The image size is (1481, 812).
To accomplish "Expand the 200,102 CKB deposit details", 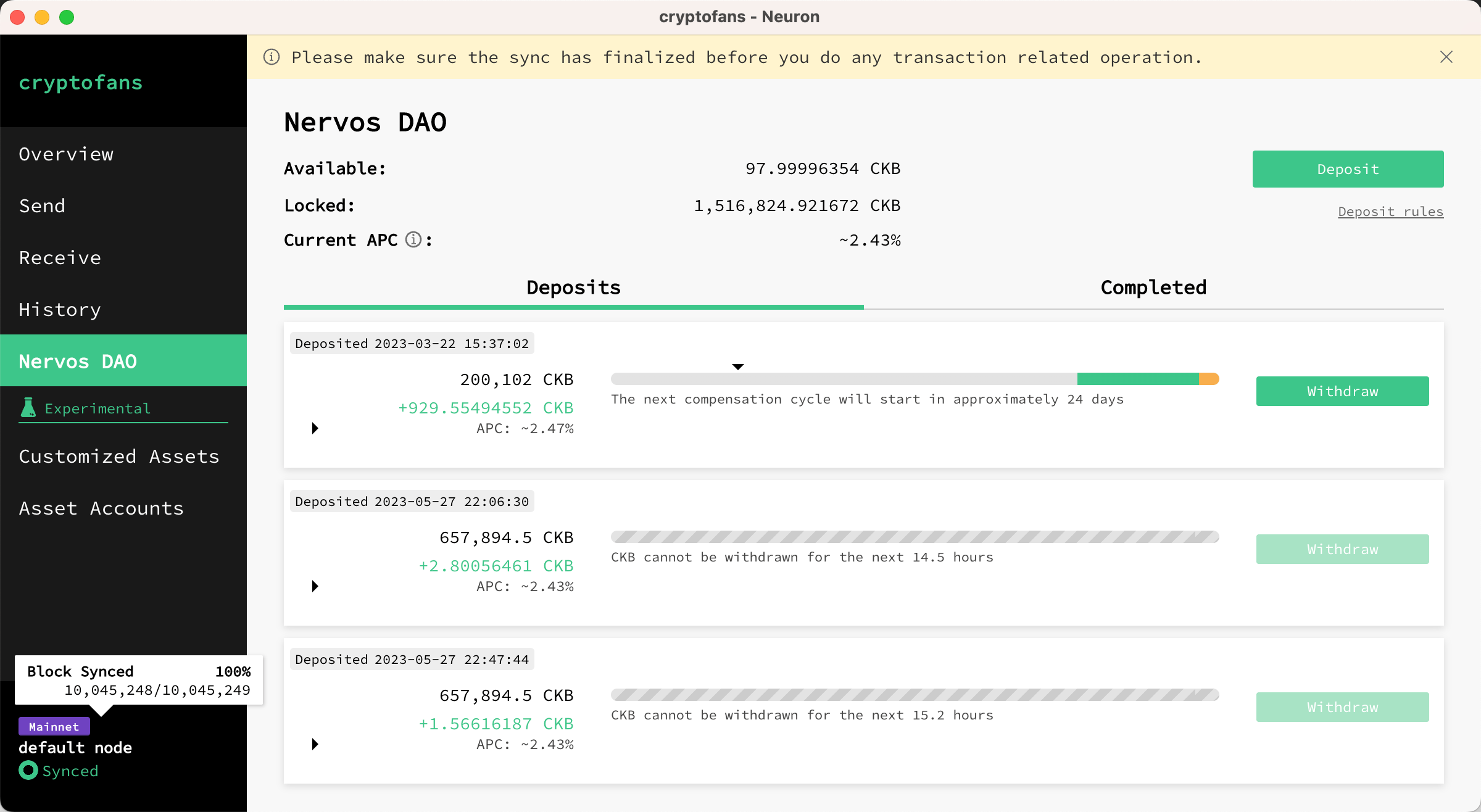I will [x=315, y=428].
